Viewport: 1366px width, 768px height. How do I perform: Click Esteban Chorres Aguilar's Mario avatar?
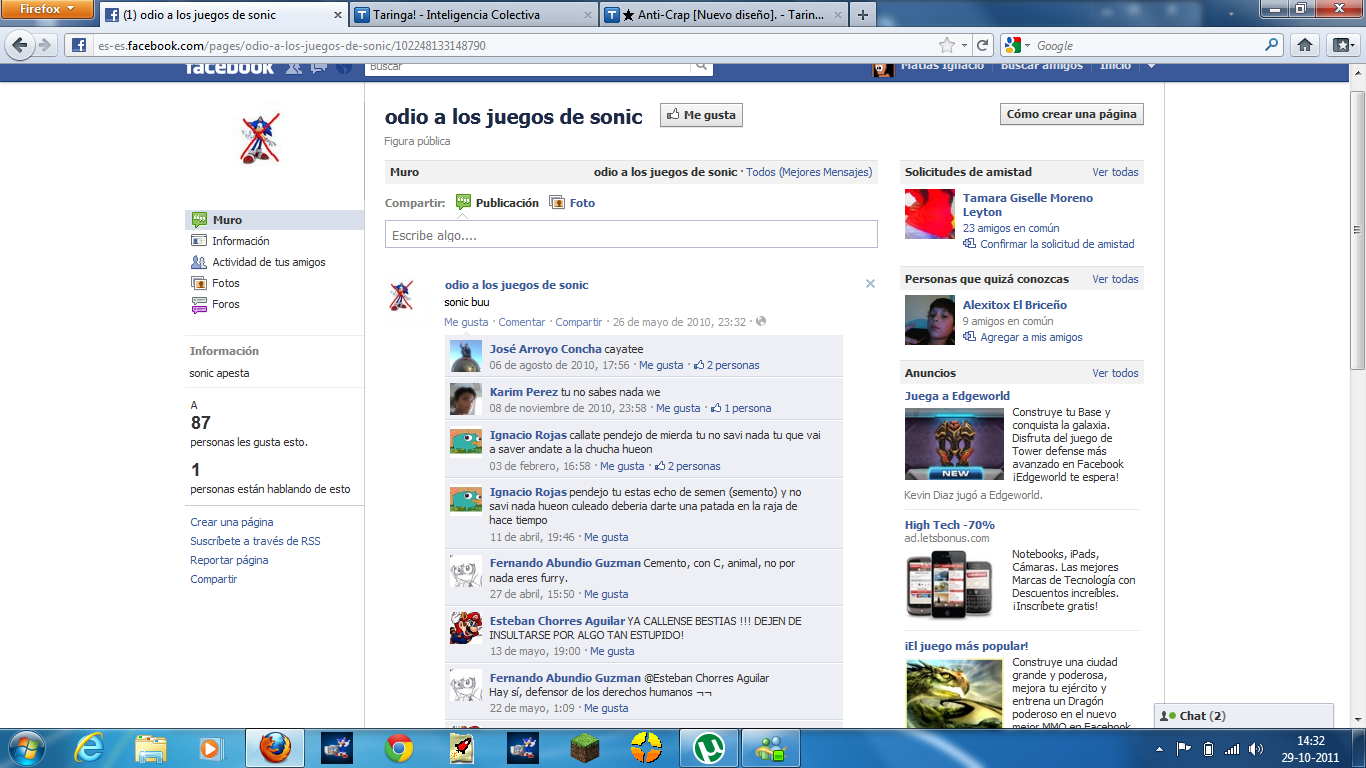click(x=466, y=627)
